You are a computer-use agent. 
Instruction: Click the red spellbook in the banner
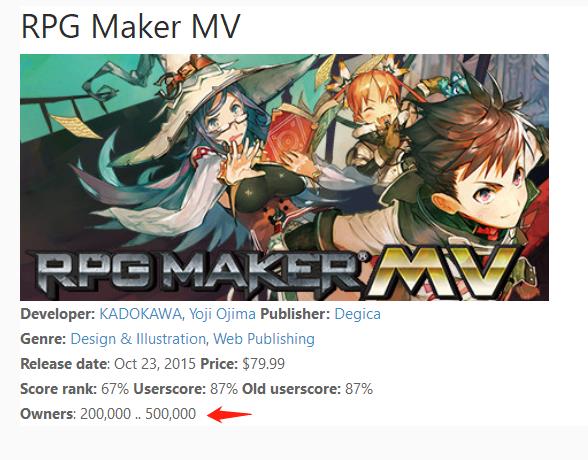[x=292, y=133]
